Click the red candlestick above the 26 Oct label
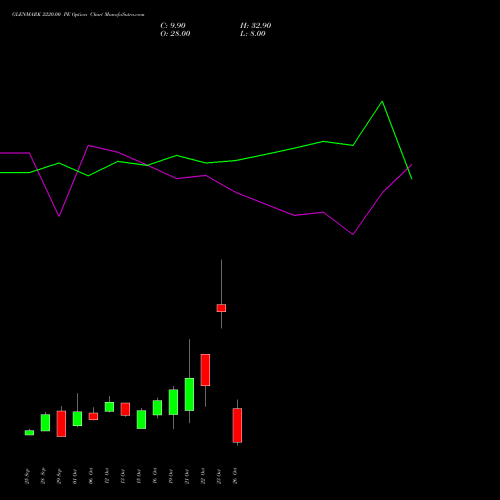 coord(237,425)
